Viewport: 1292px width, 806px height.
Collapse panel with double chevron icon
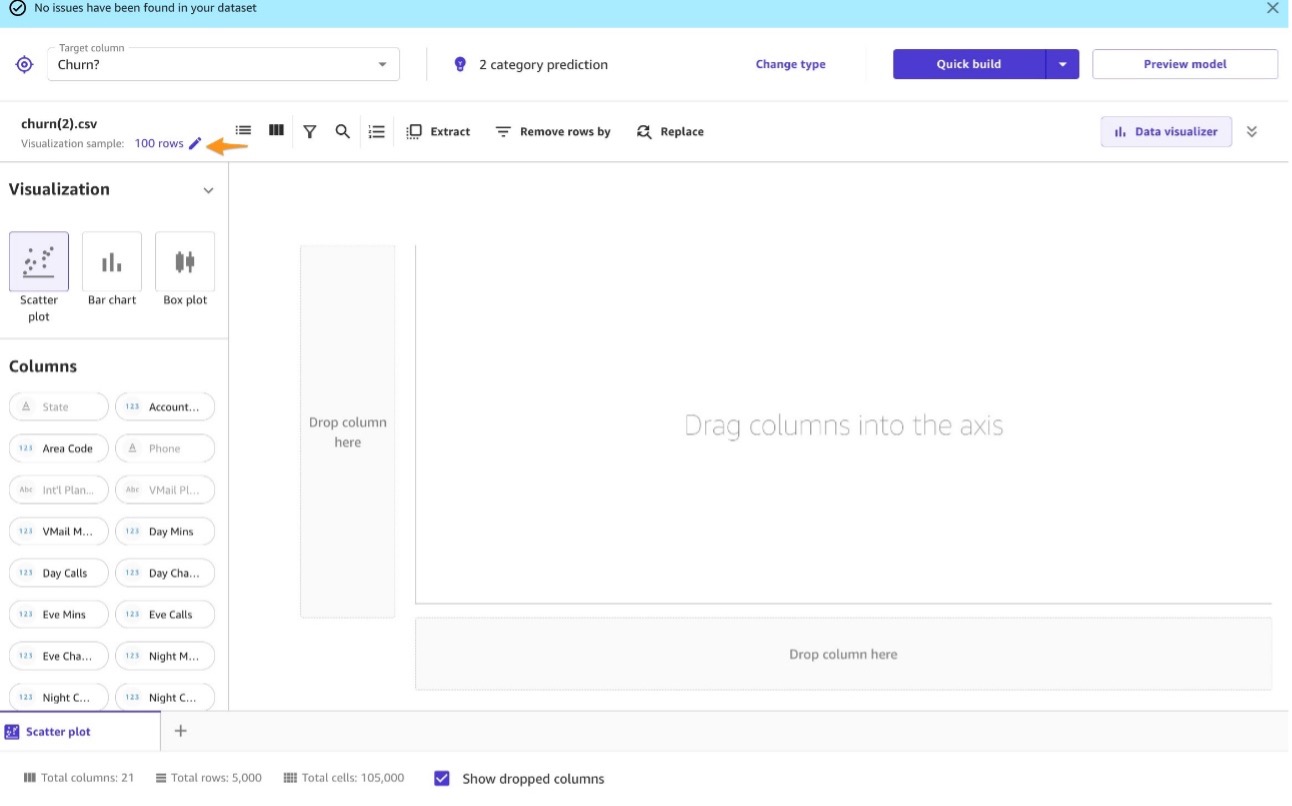[x=1252, y=131]
